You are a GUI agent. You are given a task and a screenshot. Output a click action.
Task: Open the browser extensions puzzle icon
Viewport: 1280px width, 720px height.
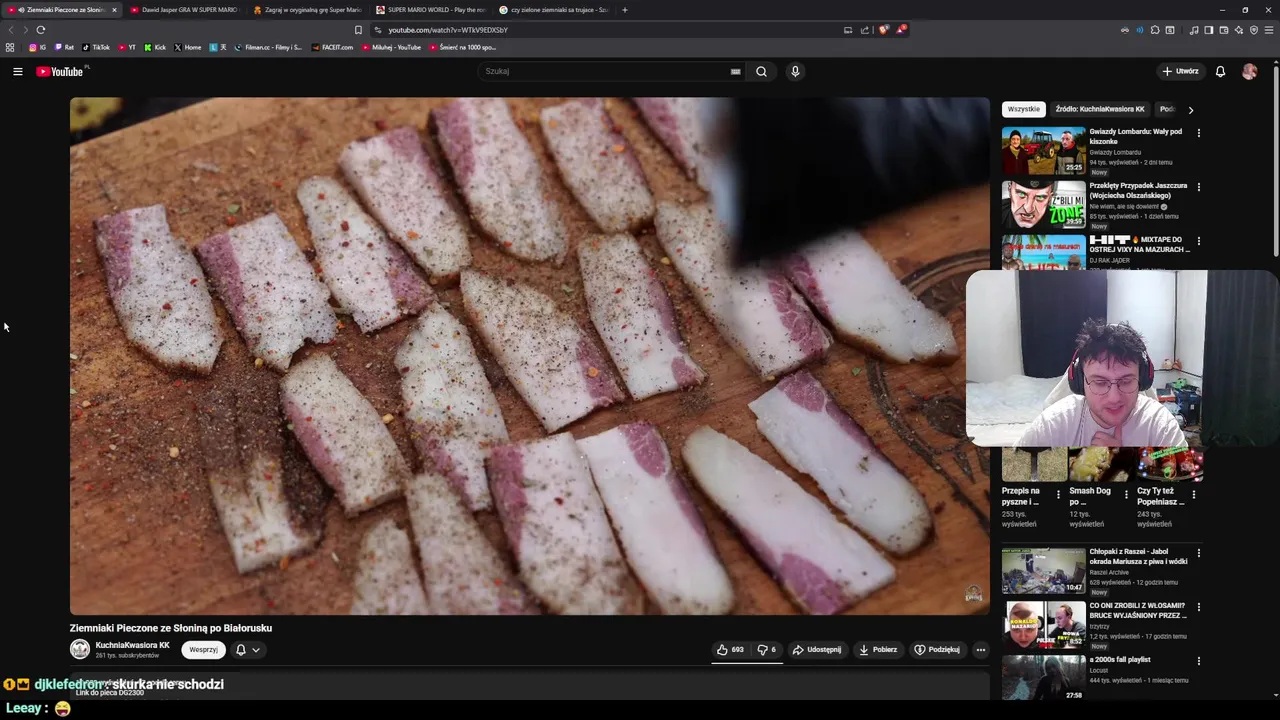click(1155, 30)
